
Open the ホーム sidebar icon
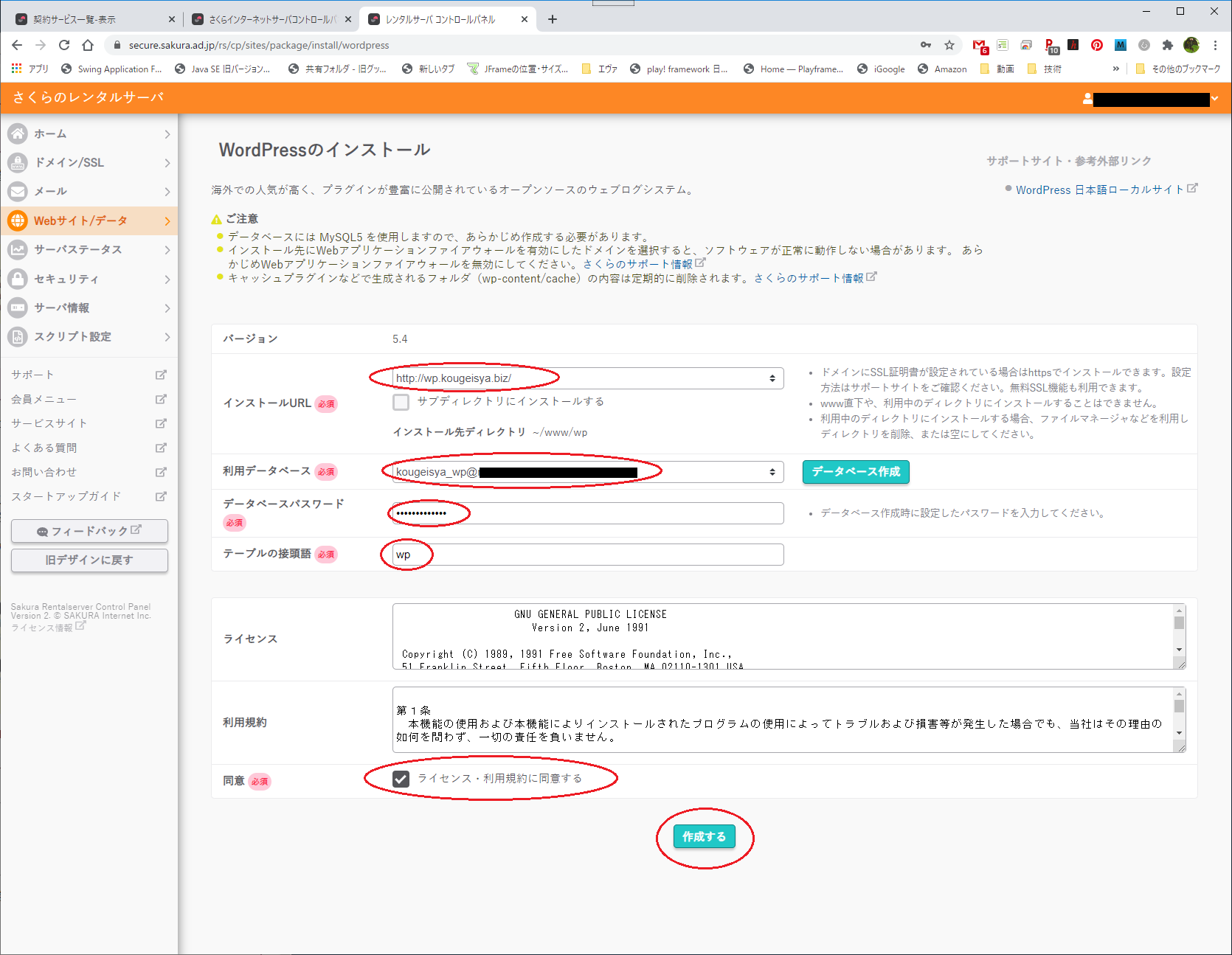point(18,133)
